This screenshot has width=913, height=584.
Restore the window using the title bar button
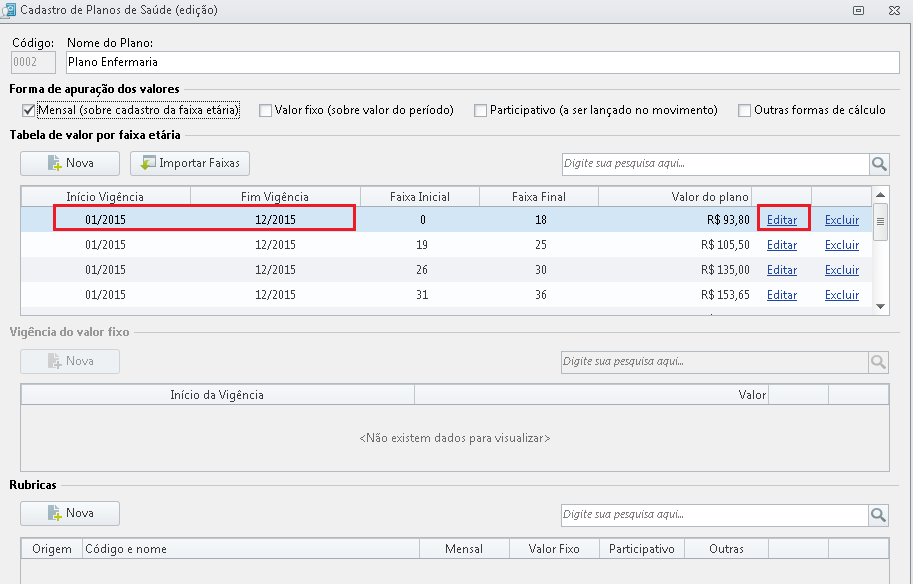(x=858, y=10)
